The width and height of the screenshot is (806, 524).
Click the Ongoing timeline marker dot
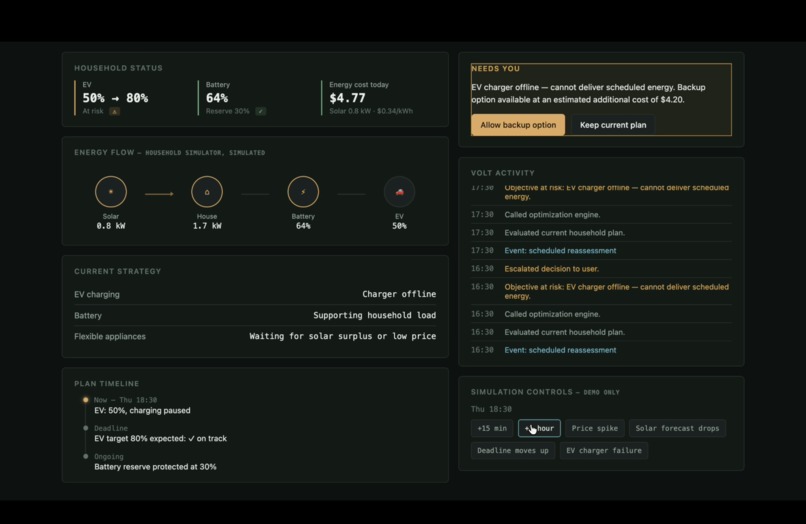[x=85, y=456]
